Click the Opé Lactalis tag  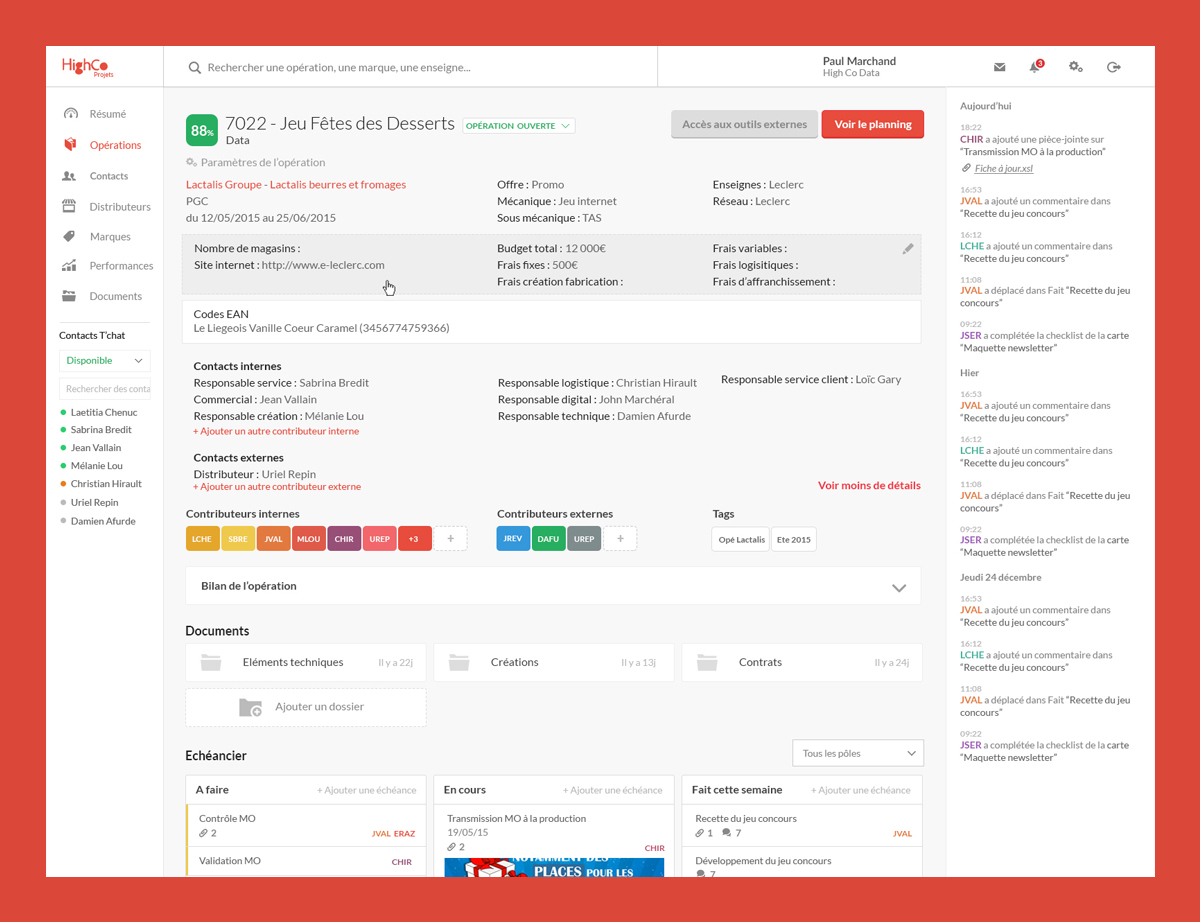click(741, 539)
